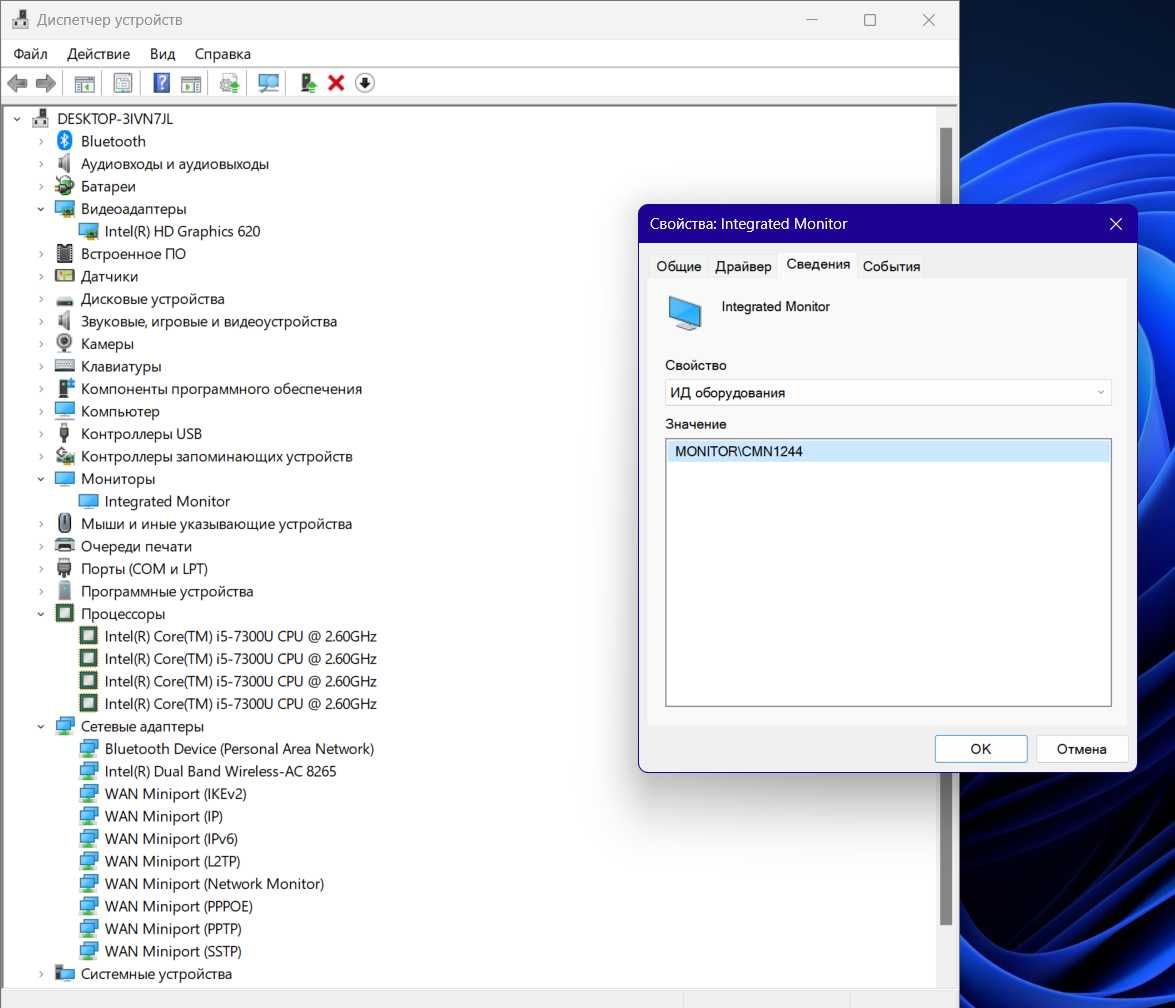The height and width of the screenshot is (1008, 1175).
Task: Open the Действие menu
Action: click(x=98, y=54)
